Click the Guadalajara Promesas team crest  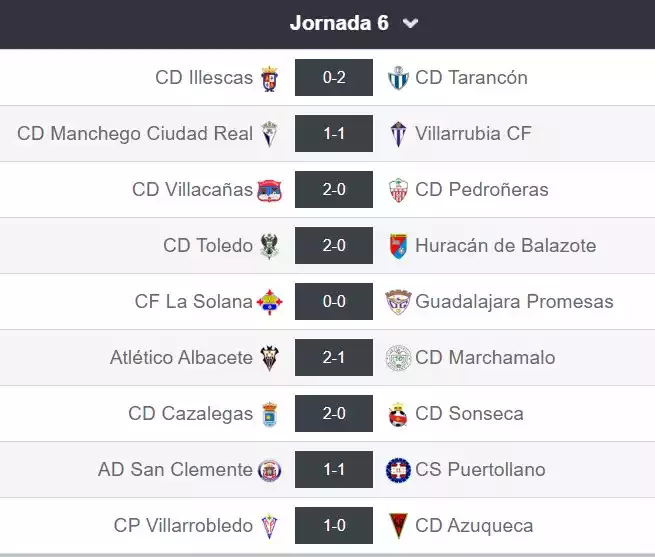tap(398, 302)
